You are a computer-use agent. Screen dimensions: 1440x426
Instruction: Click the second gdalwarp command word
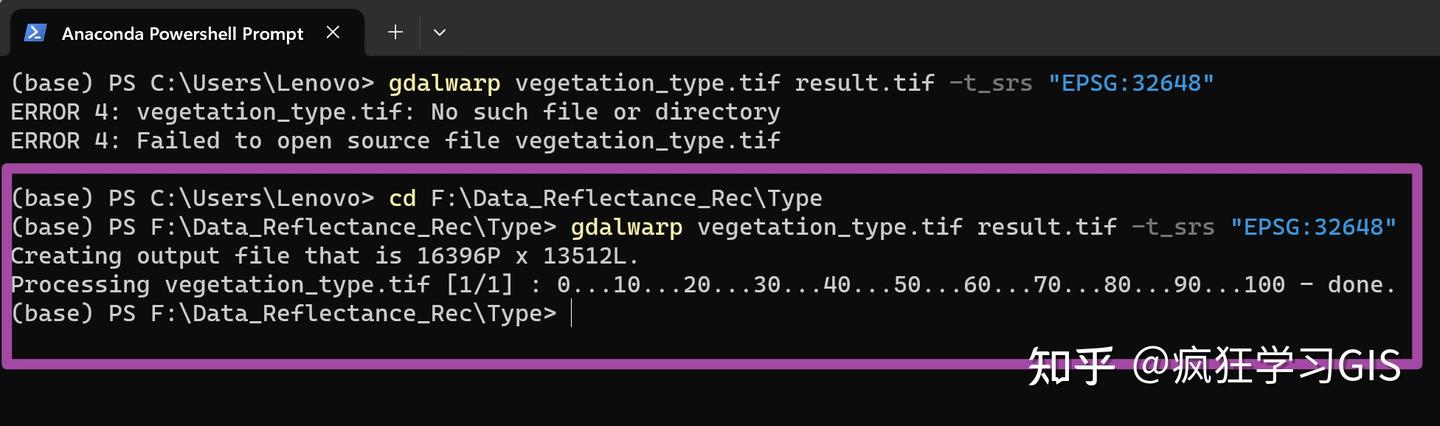[626, 227]
